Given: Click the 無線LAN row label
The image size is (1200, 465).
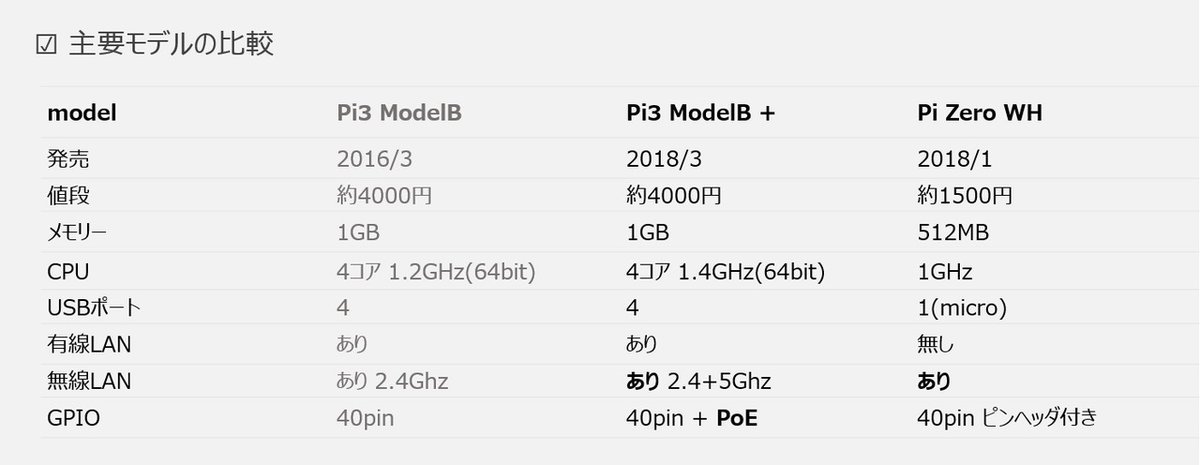Looking at the screenshot, I should coord(89,381).
